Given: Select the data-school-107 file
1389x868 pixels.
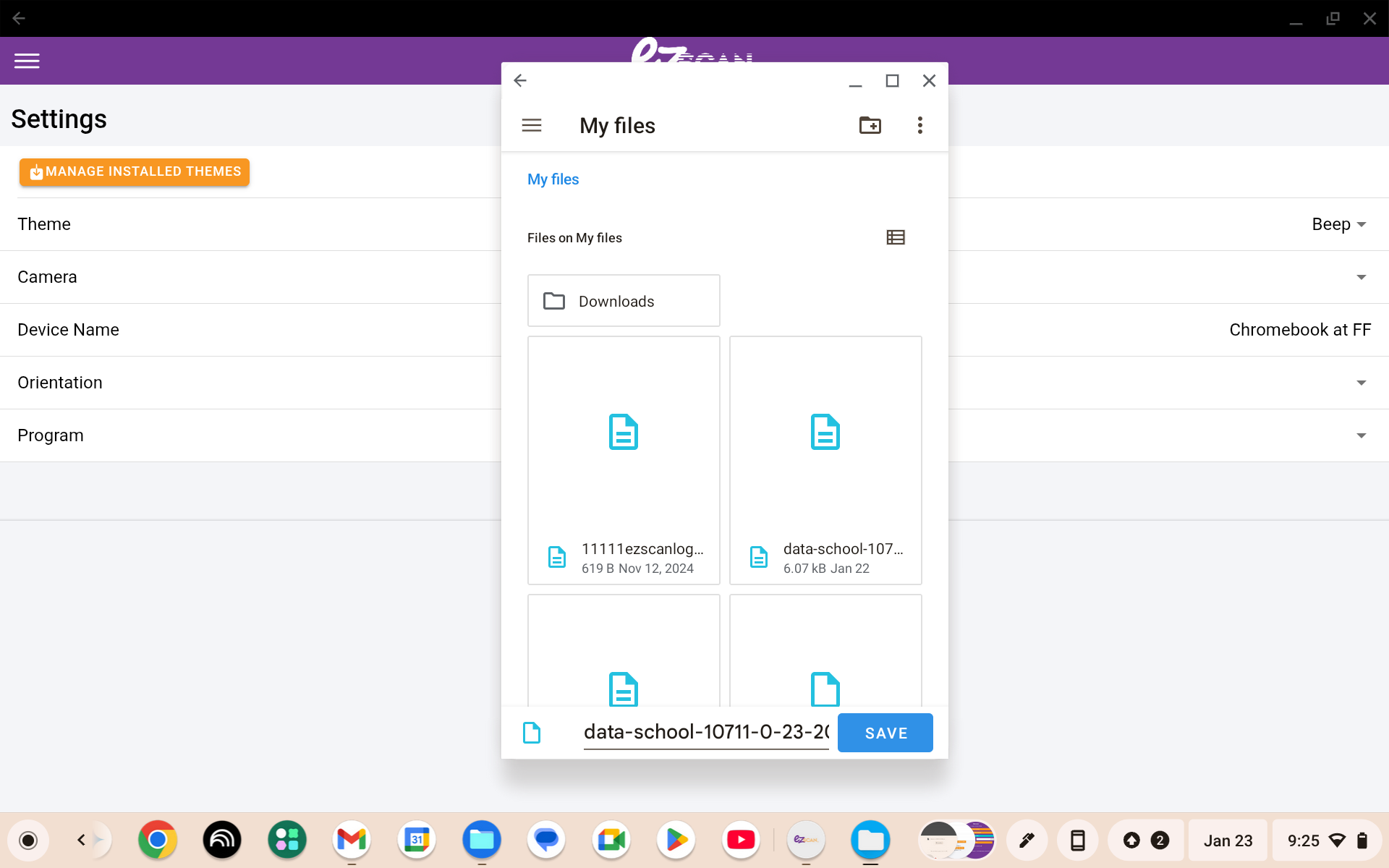Looking at the screenshot, I should pos(825,460).
